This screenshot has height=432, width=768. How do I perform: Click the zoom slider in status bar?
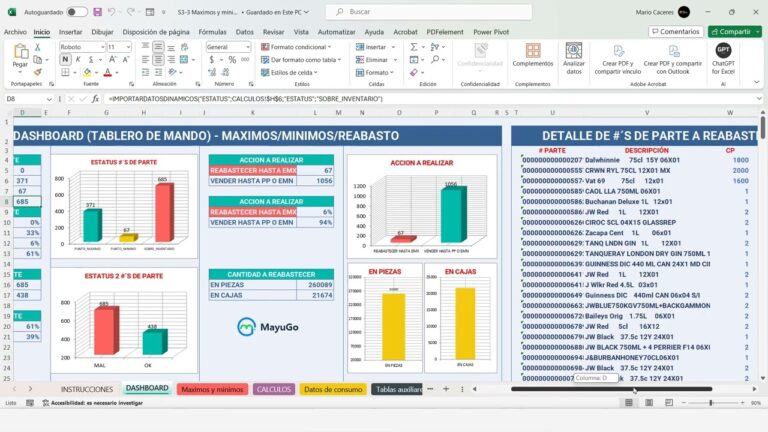coord(711,403)
